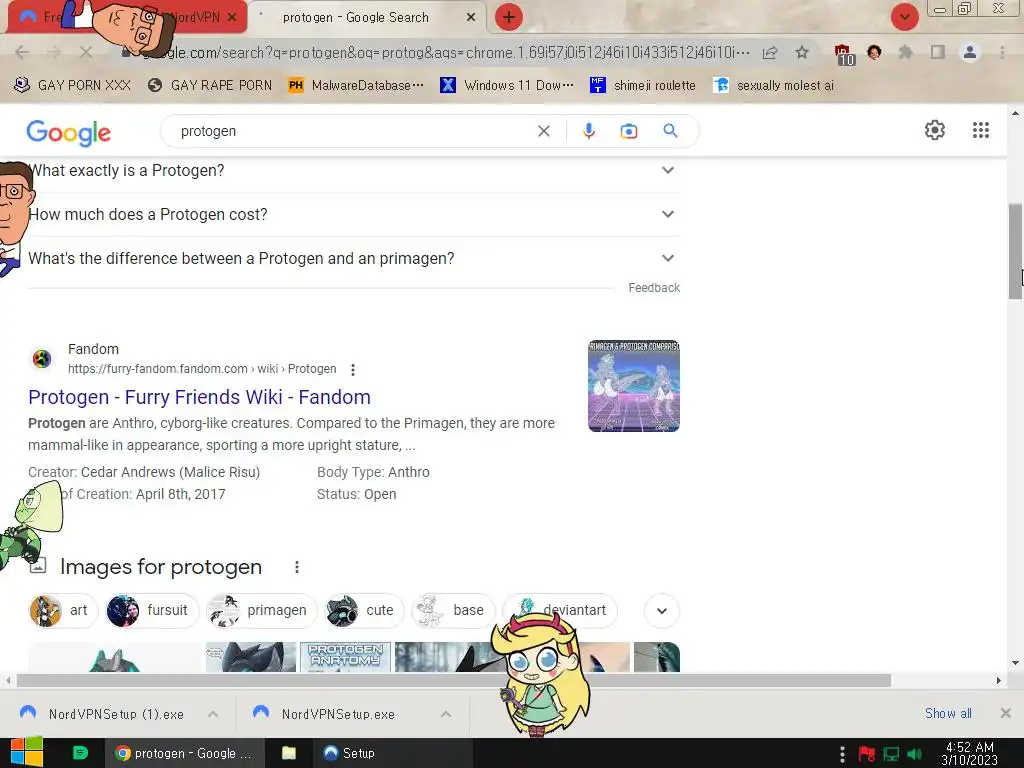
Task: Expand more image filter chips
Action: click(662, 611)
